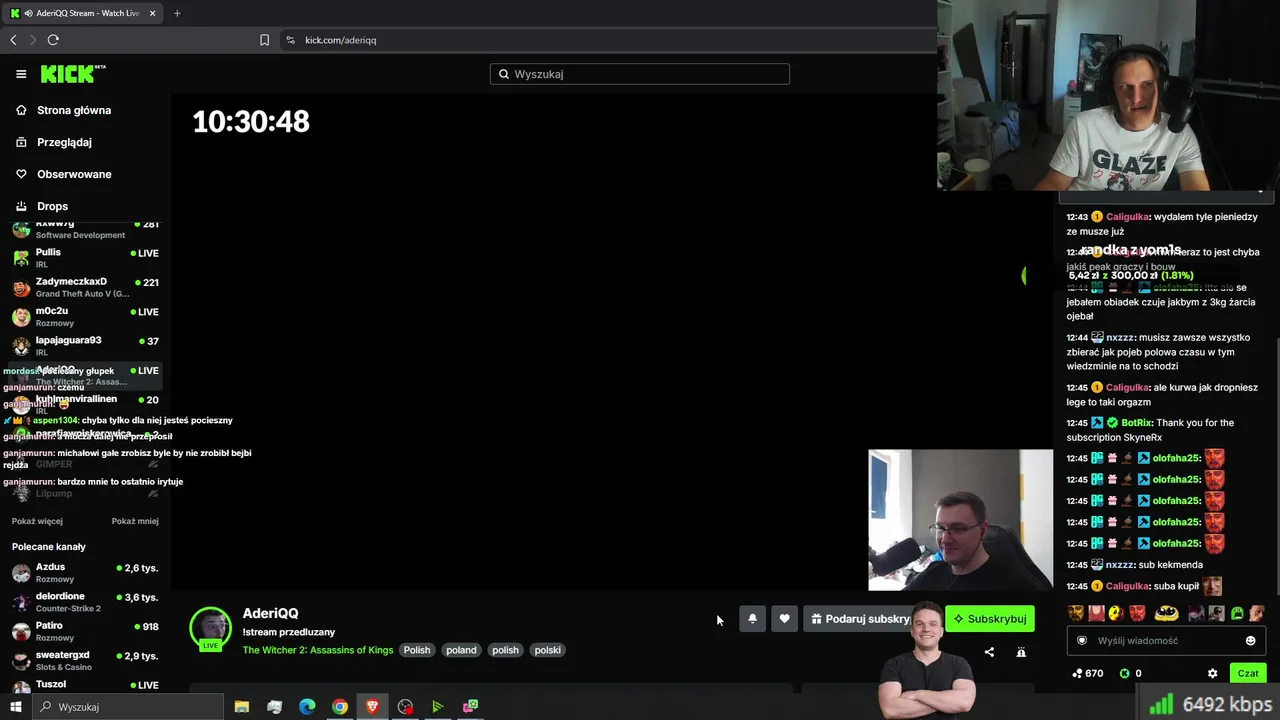Click the poland tag

(x=461, y=650)
